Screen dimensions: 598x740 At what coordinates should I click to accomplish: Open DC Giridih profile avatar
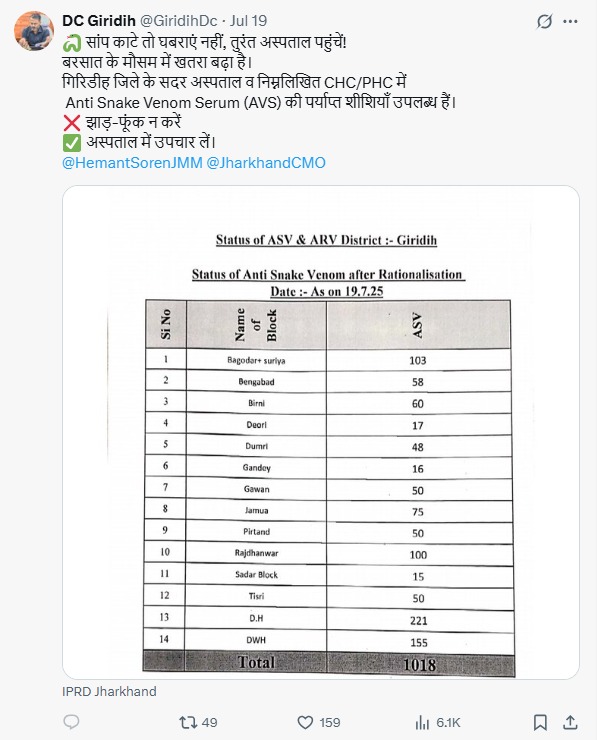[x=34, y=31]
